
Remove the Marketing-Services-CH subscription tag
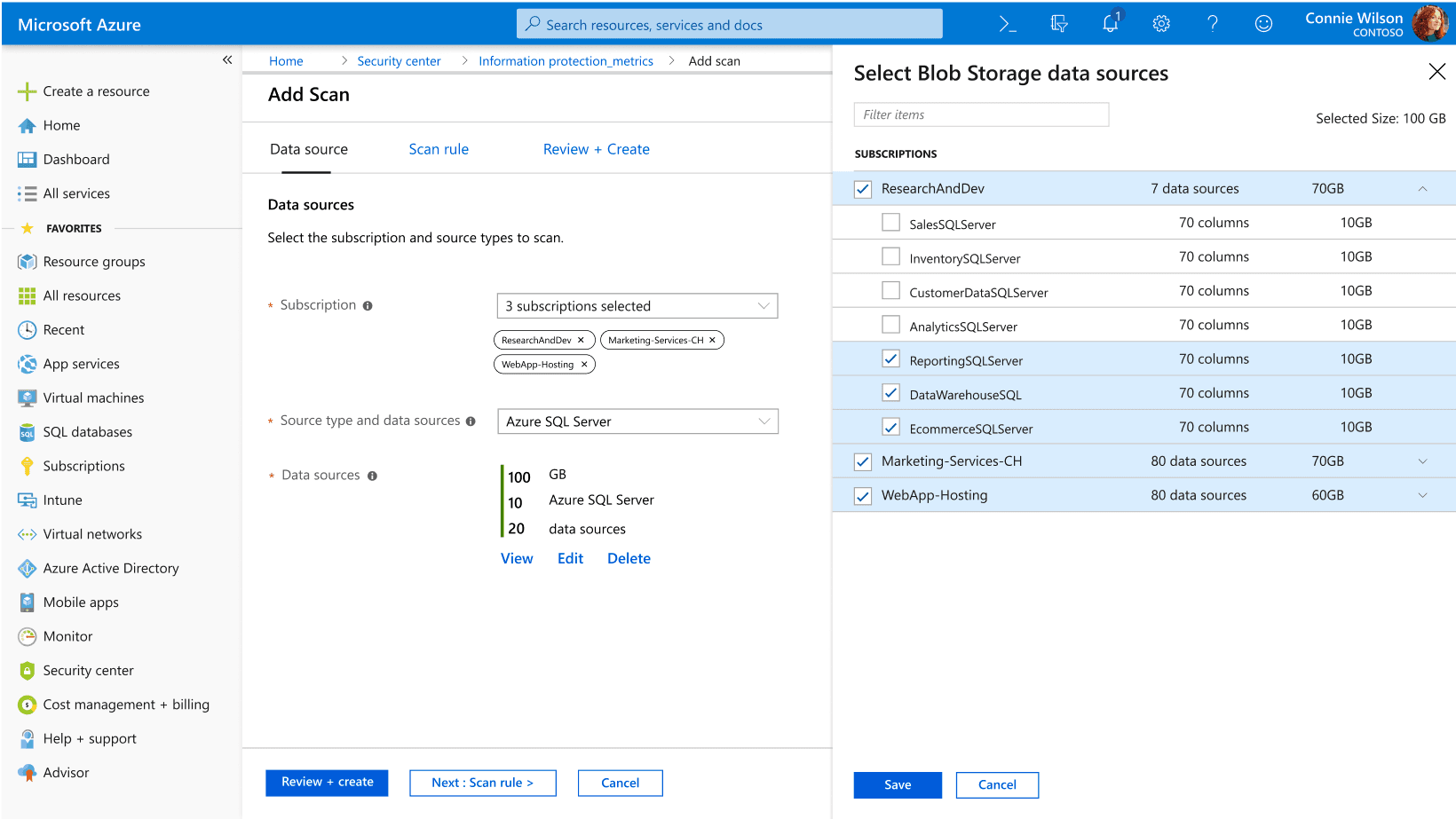[x=712, y=340]
